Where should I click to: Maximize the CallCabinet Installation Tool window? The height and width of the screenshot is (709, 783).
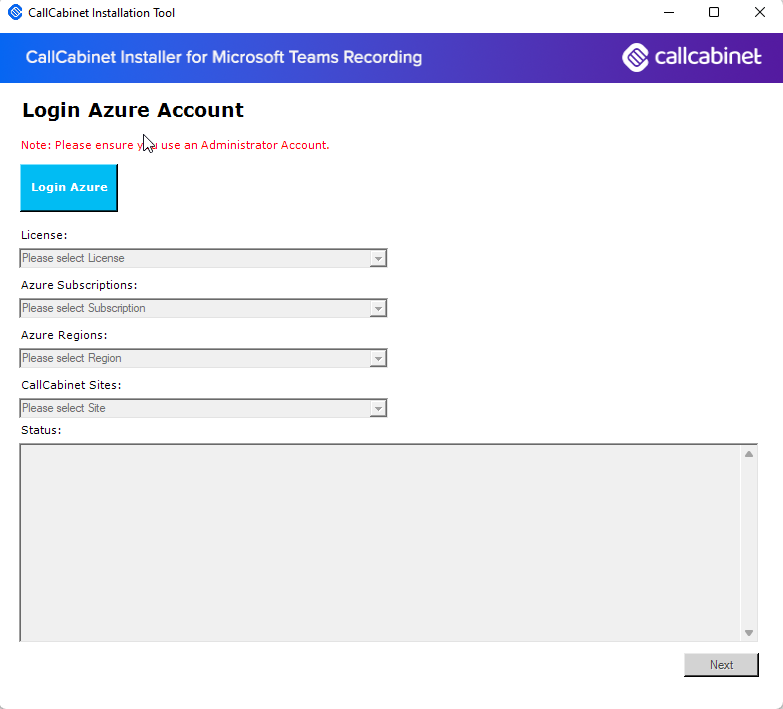point(714,12)
